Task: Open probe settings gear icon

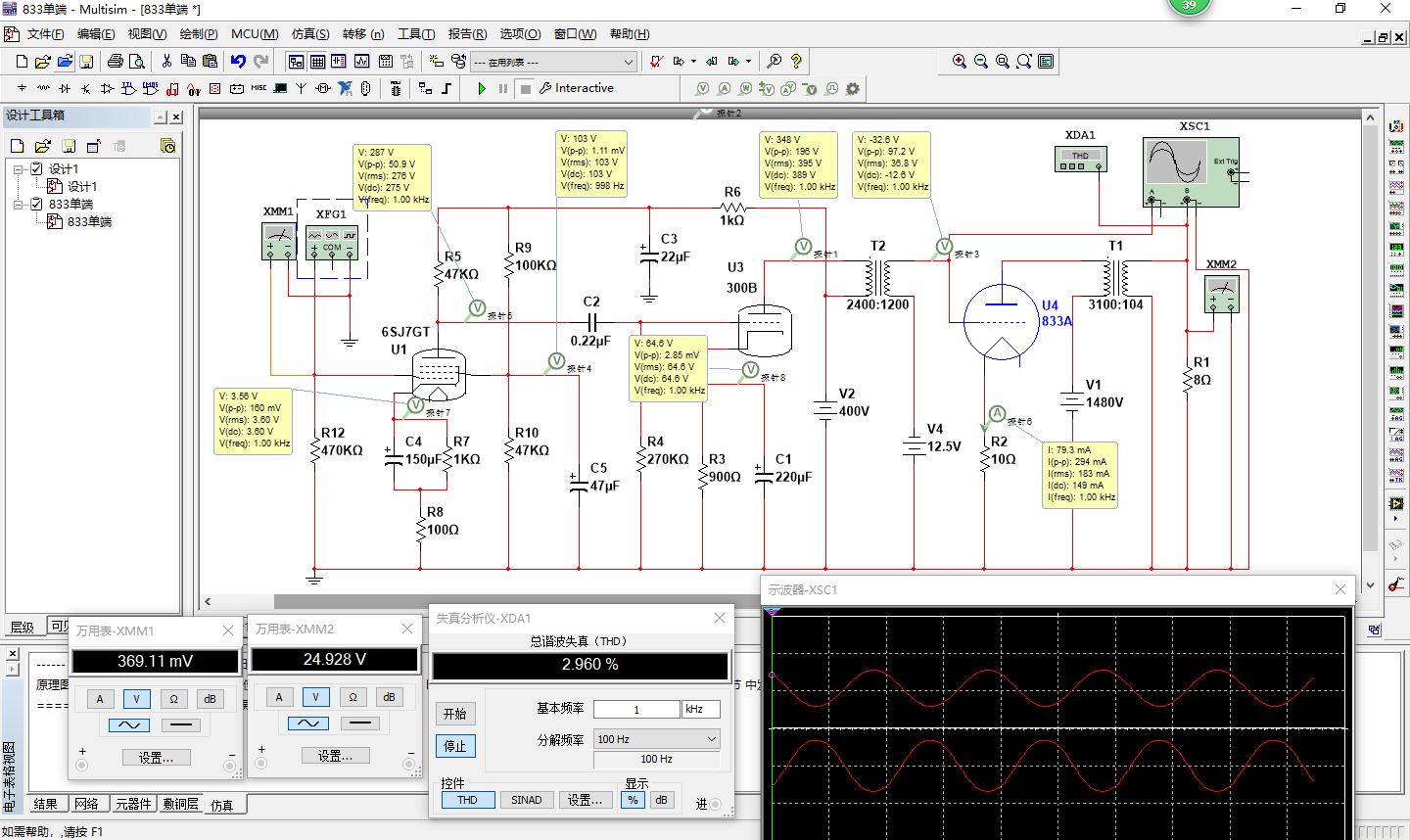Action: [853, 88]
